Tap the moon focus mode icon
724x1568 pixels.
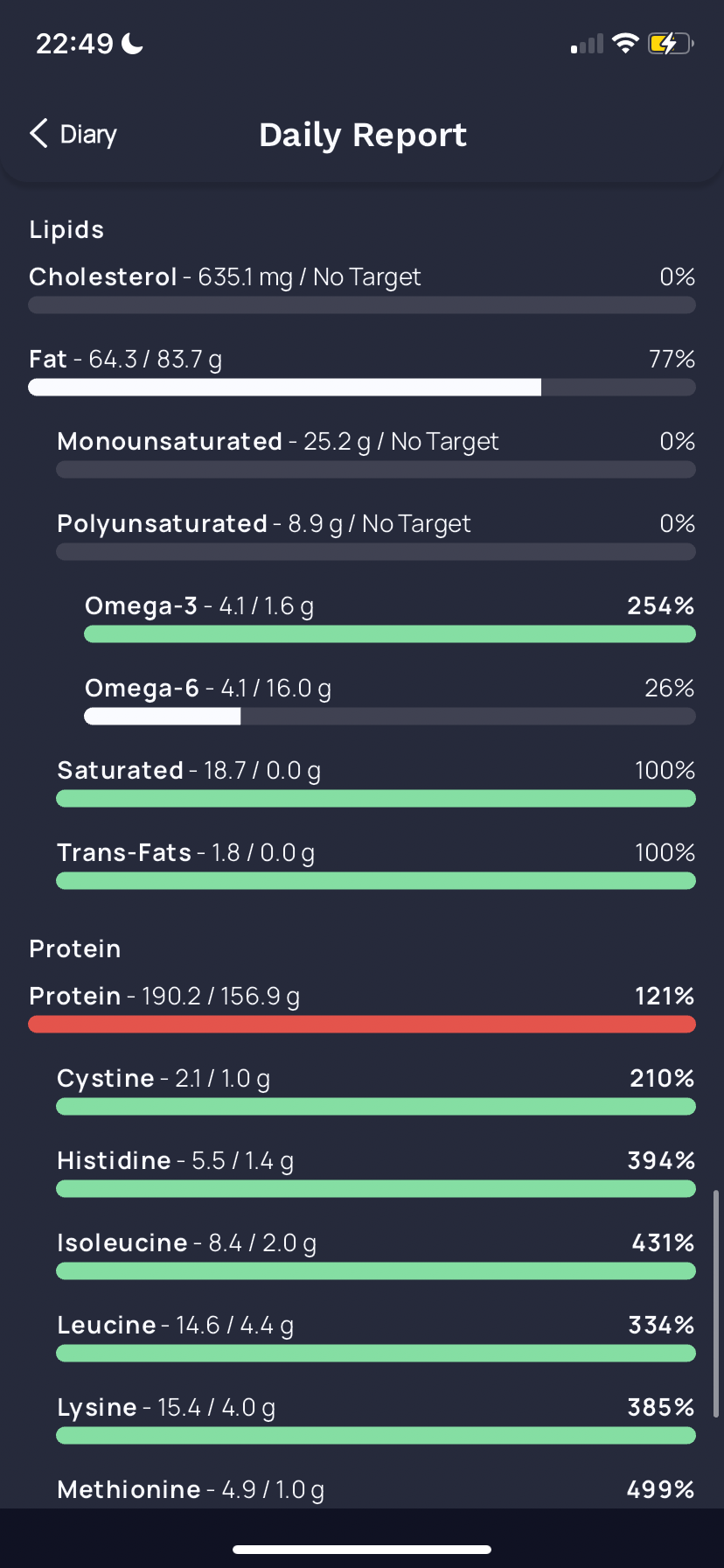(x=132, y=43)
